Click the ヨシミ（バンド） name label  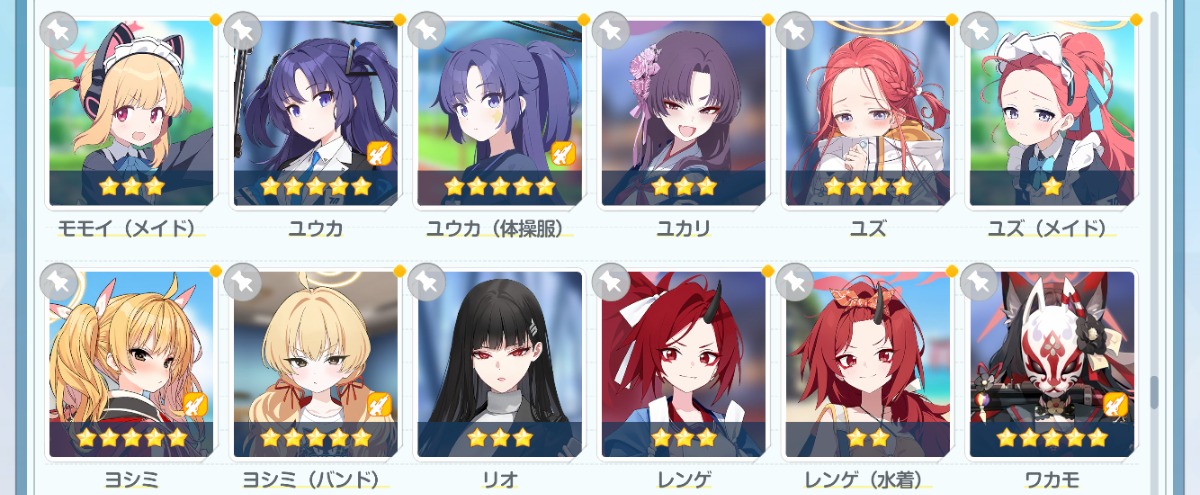click(315, 479)
